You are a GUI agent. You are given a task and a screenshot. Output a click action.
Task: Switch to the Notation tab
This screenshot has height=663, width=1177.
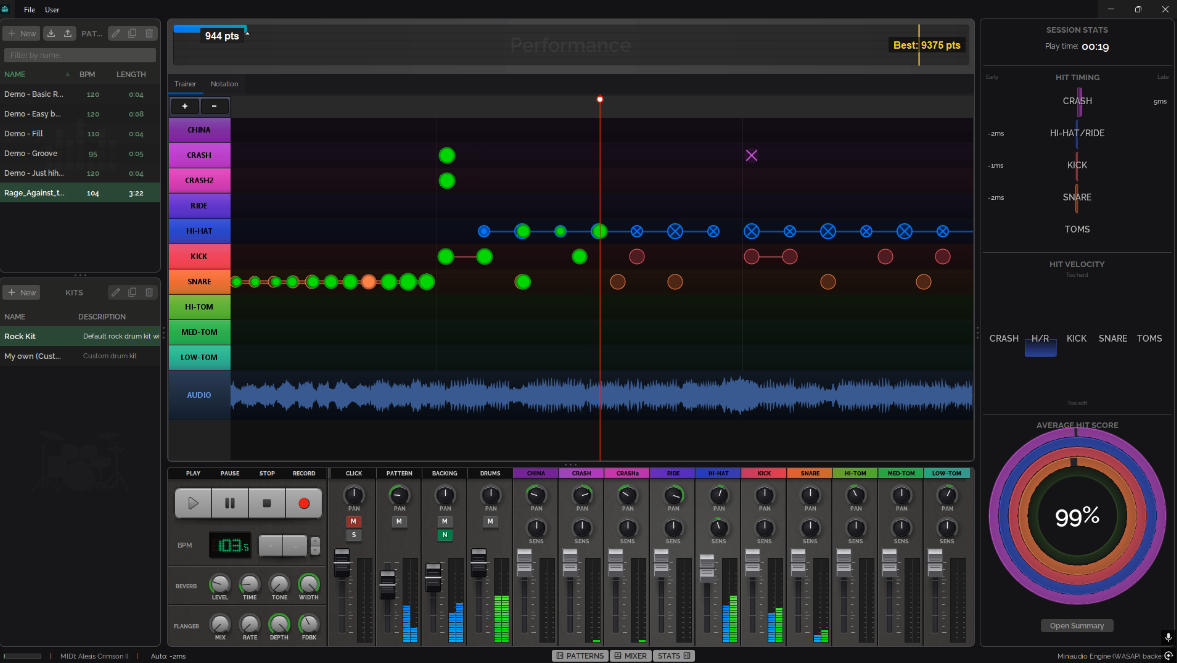point(224,84)
